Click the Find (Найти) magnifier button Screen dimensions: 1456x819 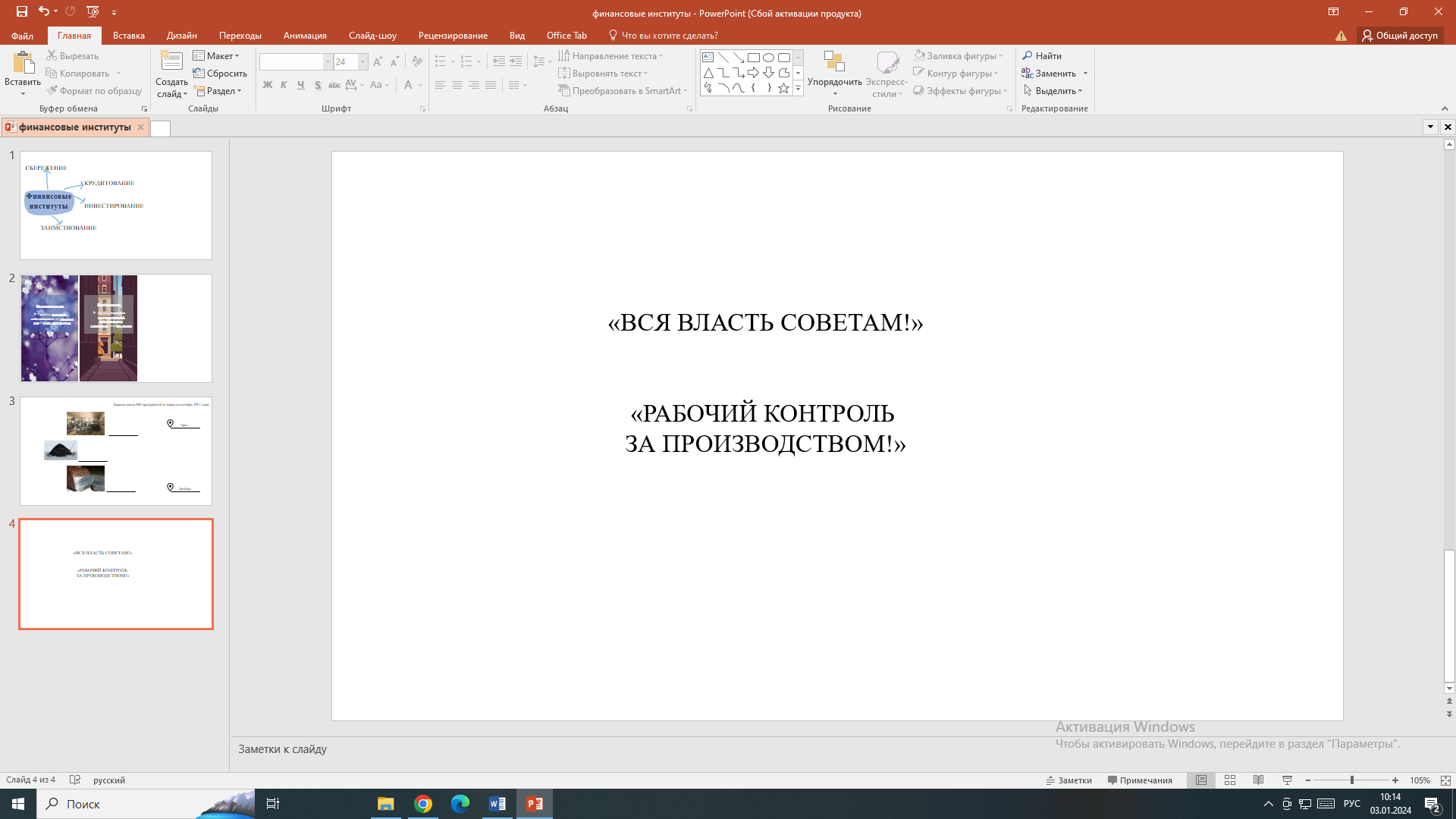click(1042, 56)
